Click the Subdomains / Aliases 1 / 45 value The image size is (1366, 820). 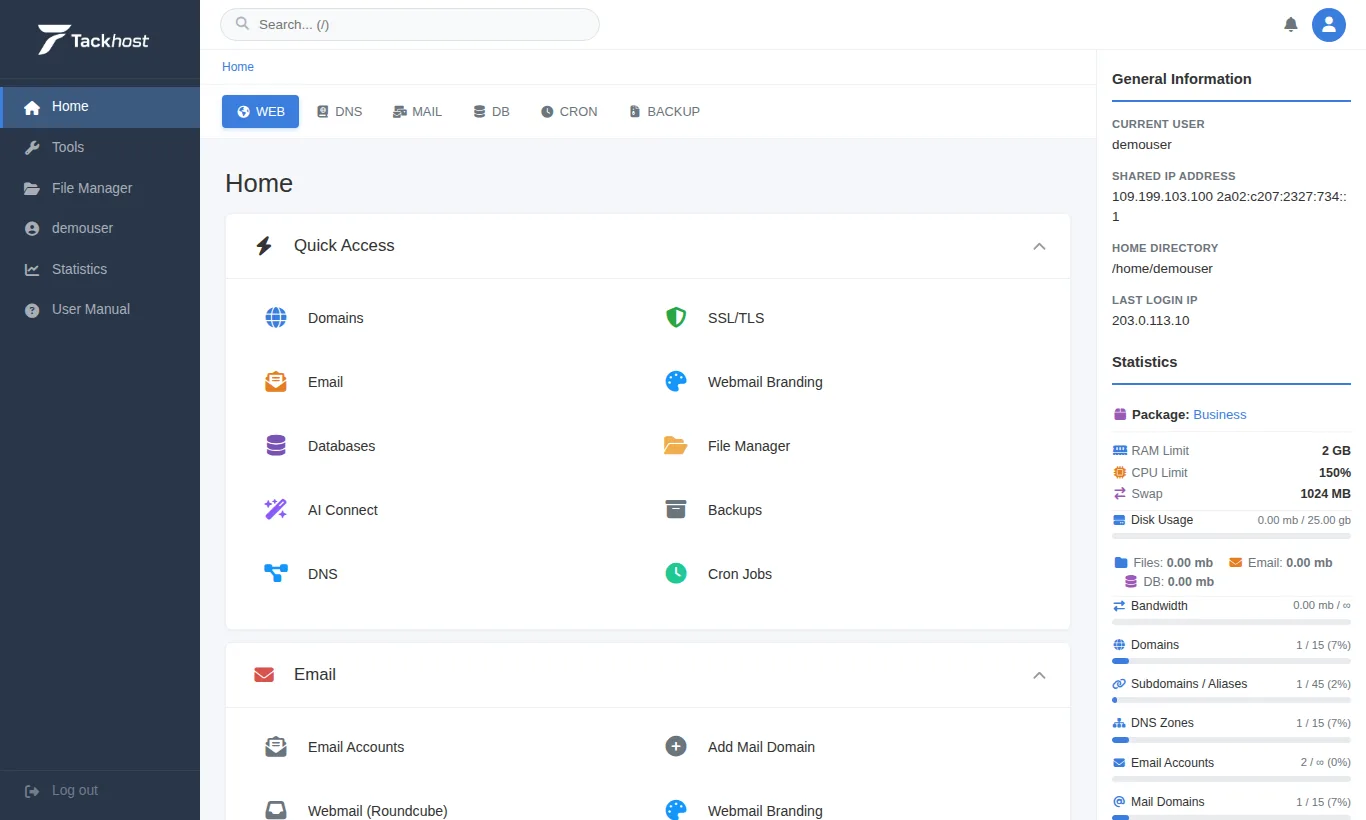(x=1323, y=684)
